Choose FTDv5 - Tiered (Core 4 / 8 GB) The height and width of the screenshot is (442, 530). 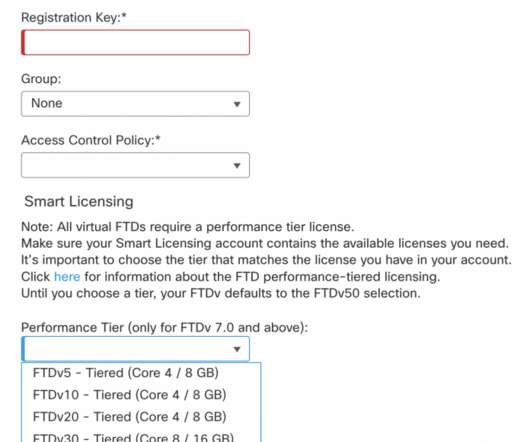(141, 373)
